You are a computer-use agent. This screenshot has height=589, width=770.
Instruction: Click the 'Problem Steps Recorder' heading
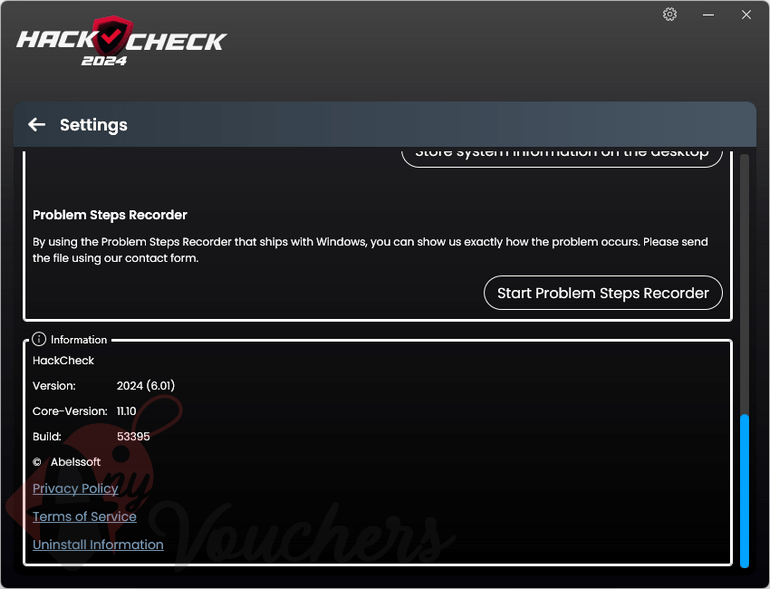coord(110,215)
